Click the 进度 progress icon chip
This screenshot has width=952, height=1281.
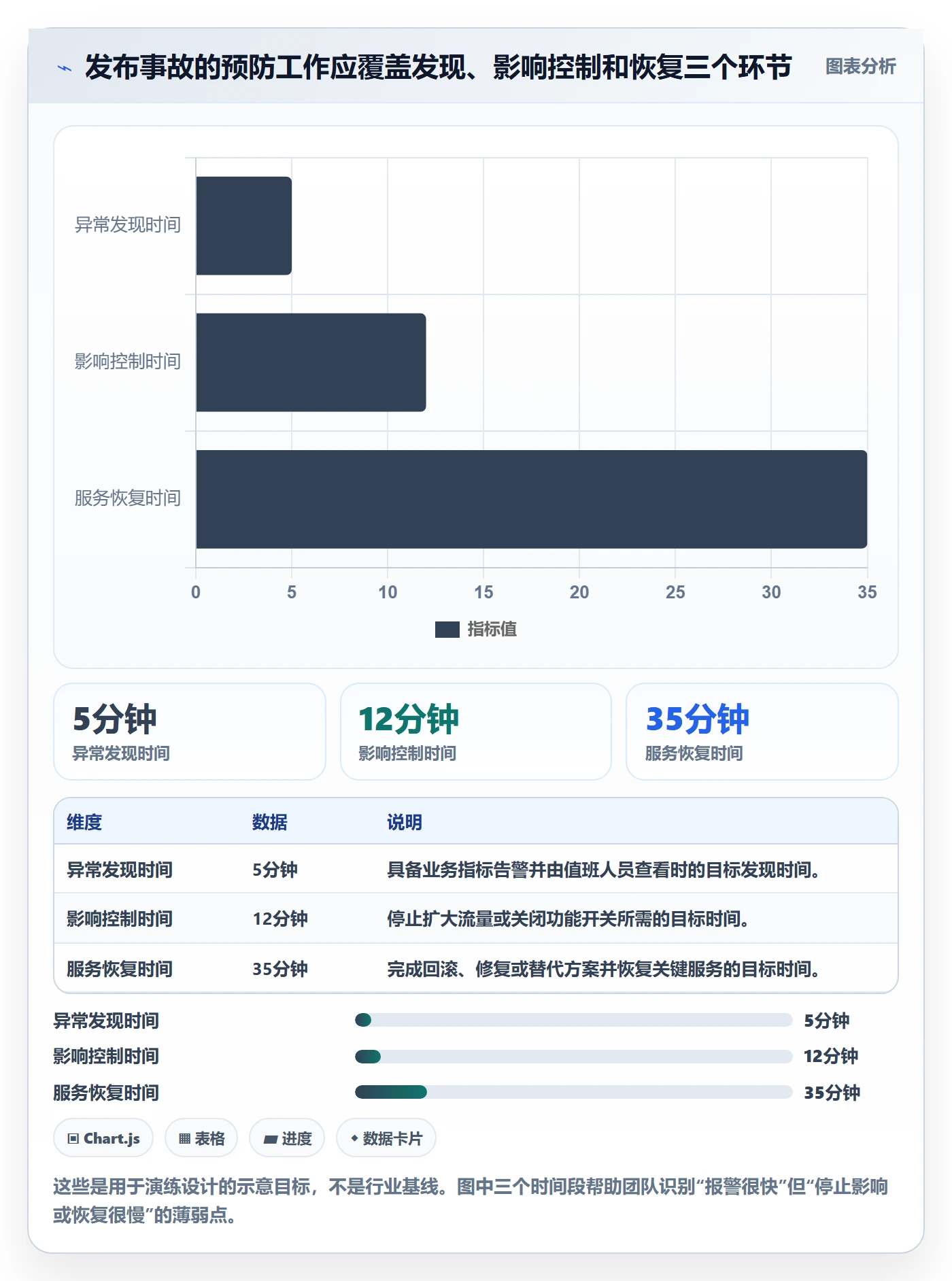tap(287, 1138)
